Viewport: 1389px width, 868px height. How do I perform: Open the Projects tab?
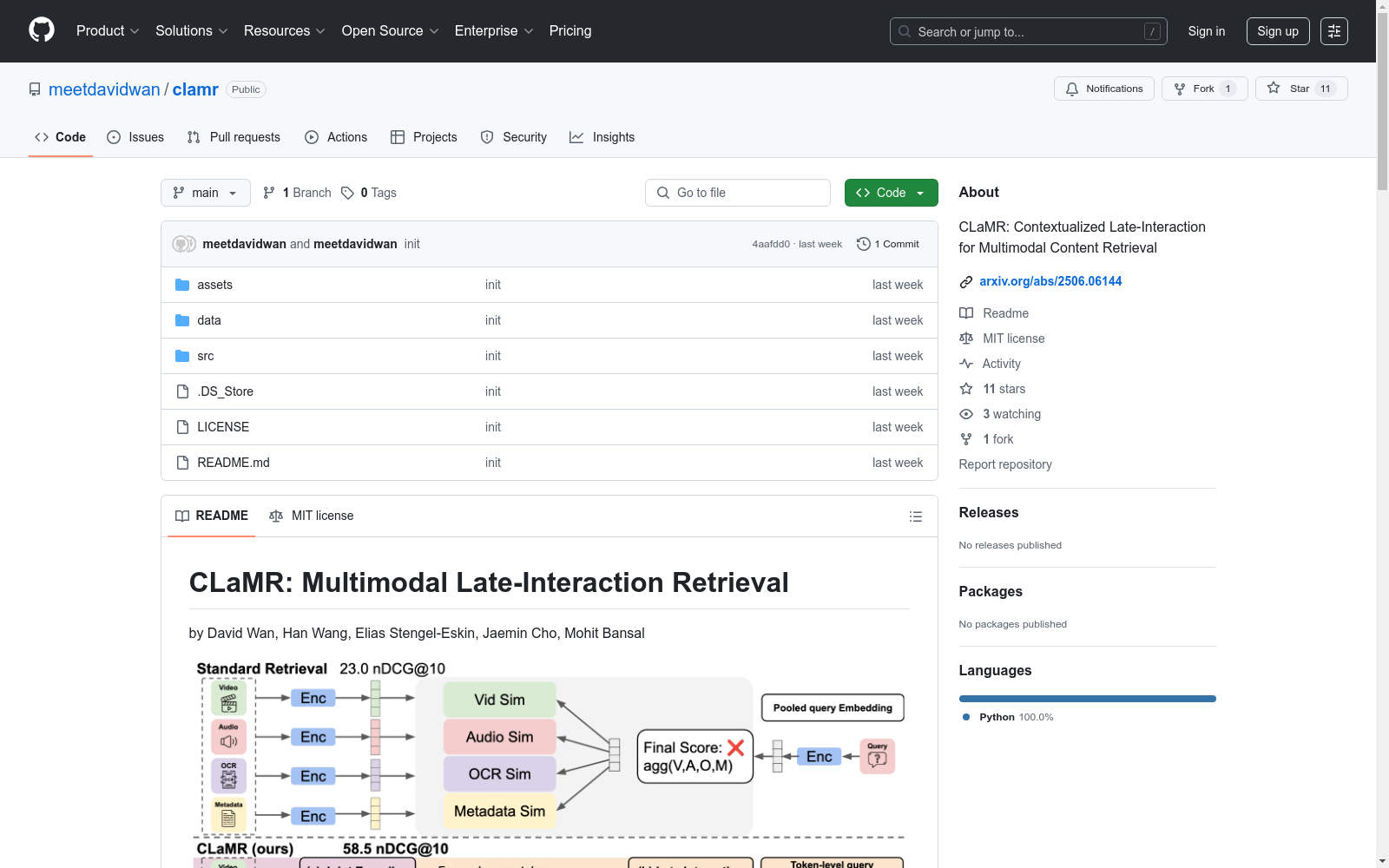[424, 137]
